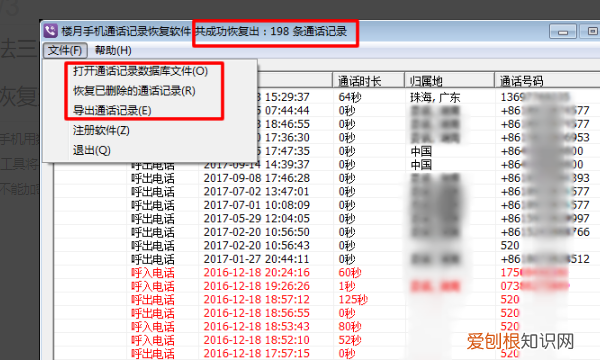The image size is (600, 360).
Task: Select row dated 2017-01-27 20:44:11
Action: click(327, 259)
